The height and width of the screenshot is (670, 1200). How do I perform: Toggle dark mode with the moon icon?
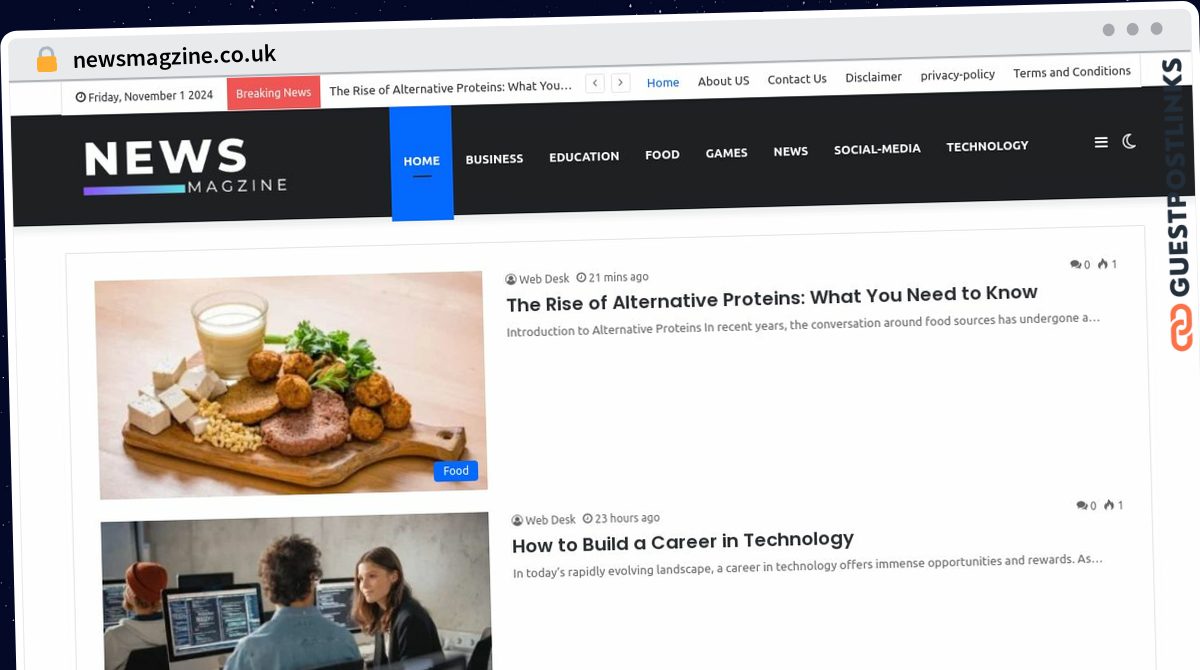pos(1129,141)
